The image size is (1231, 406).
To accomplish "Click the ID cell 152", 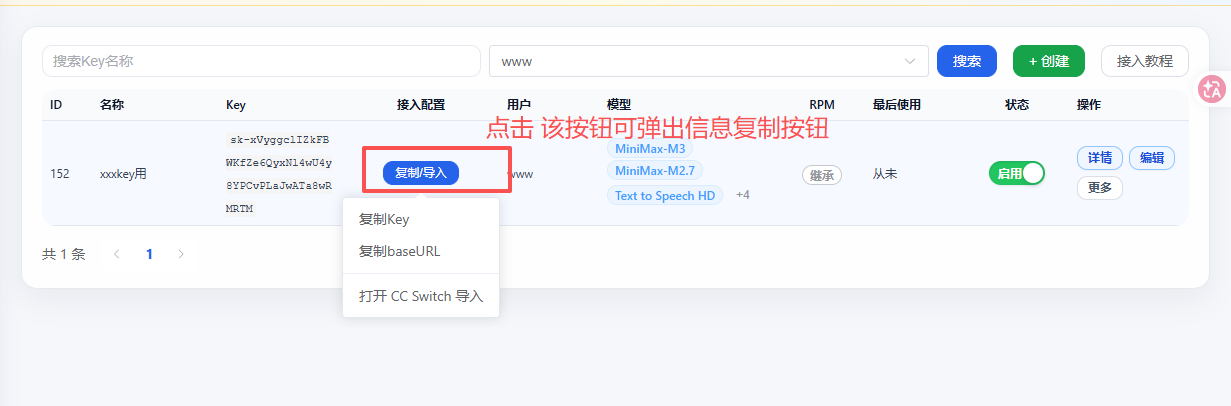I will tap(60, 174).
